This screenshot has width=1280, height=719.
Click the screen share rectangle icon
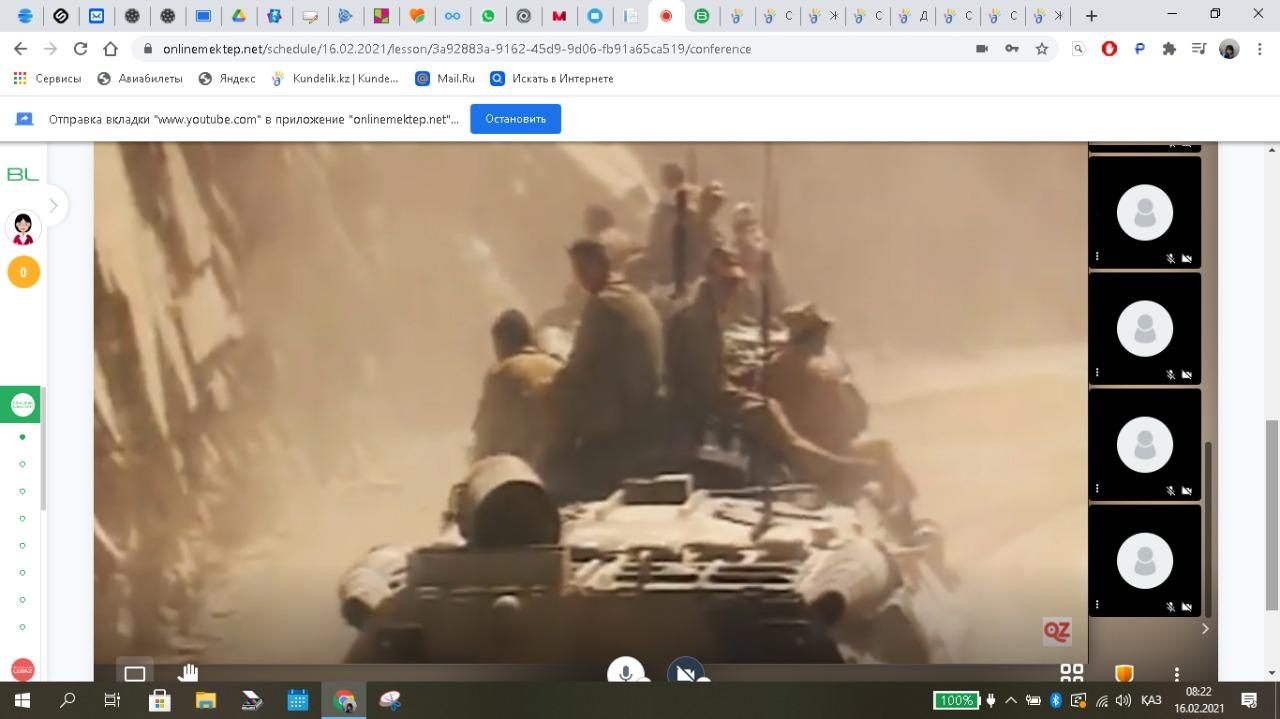pos(135,673)
